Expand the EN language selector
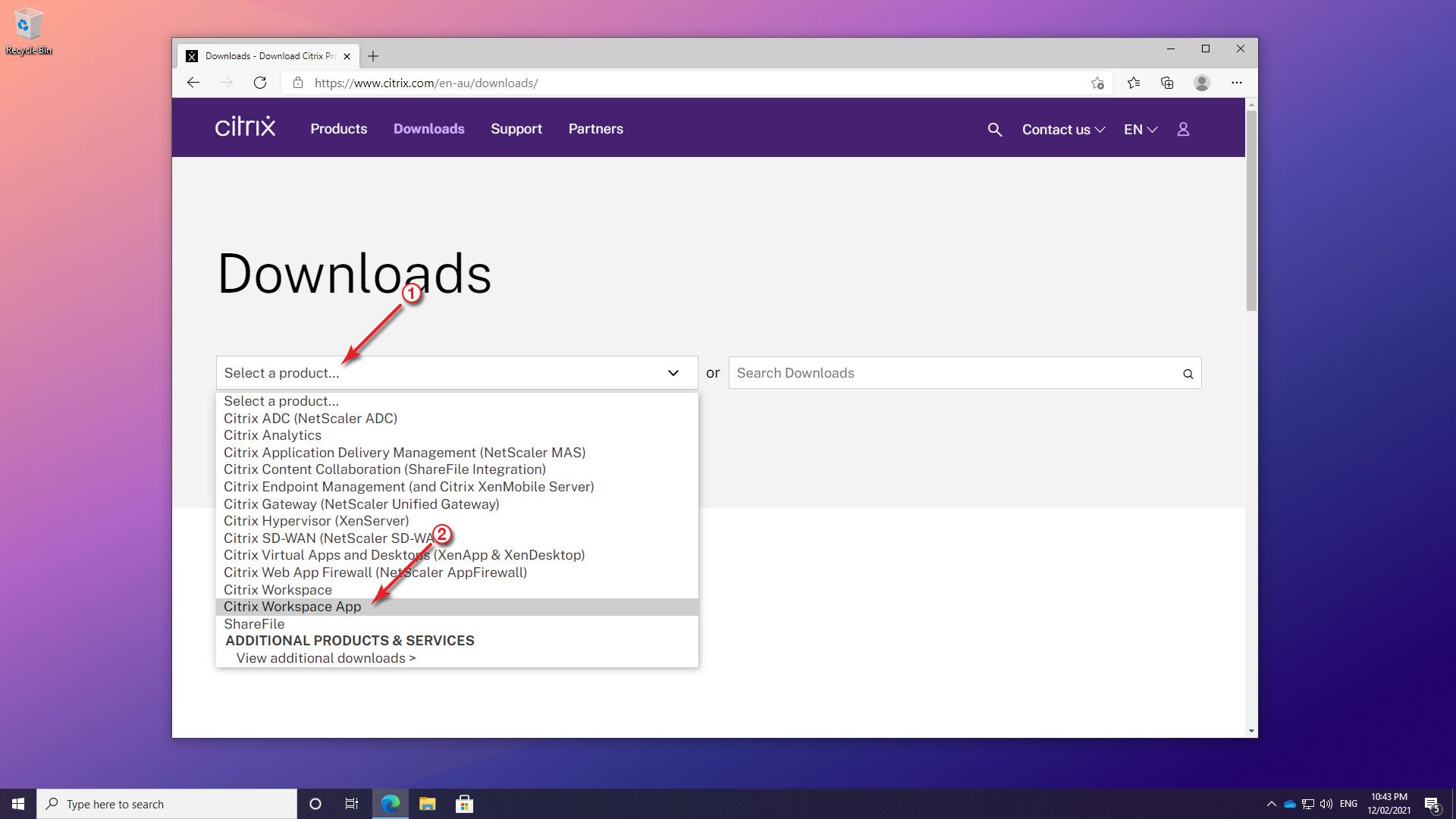The image size is (1456, 819). pyautogui.click(x=1140, y=130)
